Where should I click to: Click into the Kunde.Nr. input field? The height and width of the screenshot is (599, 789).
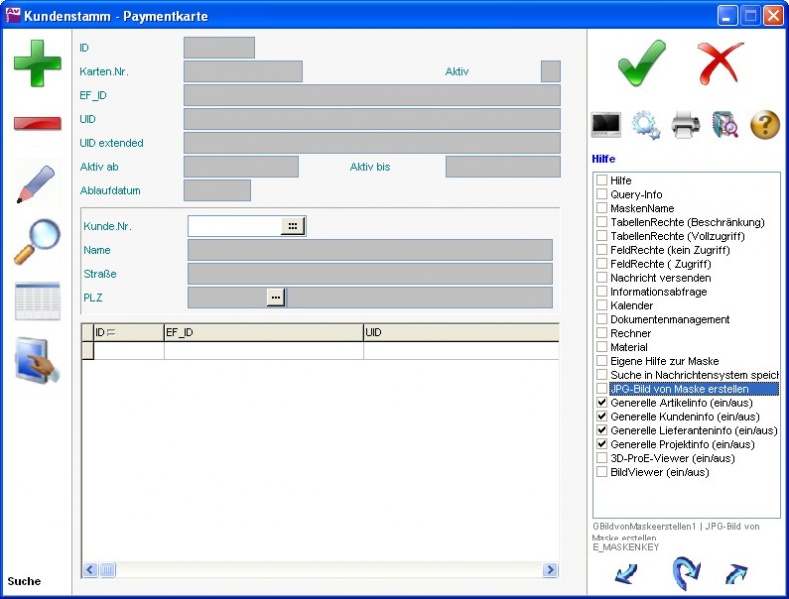pyautogui.click(x=234, y=226)
